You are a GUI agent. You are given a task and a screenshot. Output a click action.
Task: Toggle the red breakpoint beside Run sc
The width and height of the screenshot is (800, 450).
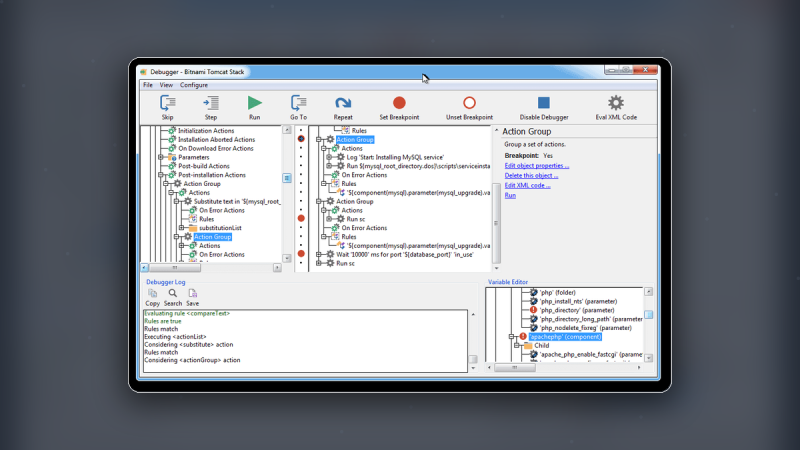(x=301, y=218)
